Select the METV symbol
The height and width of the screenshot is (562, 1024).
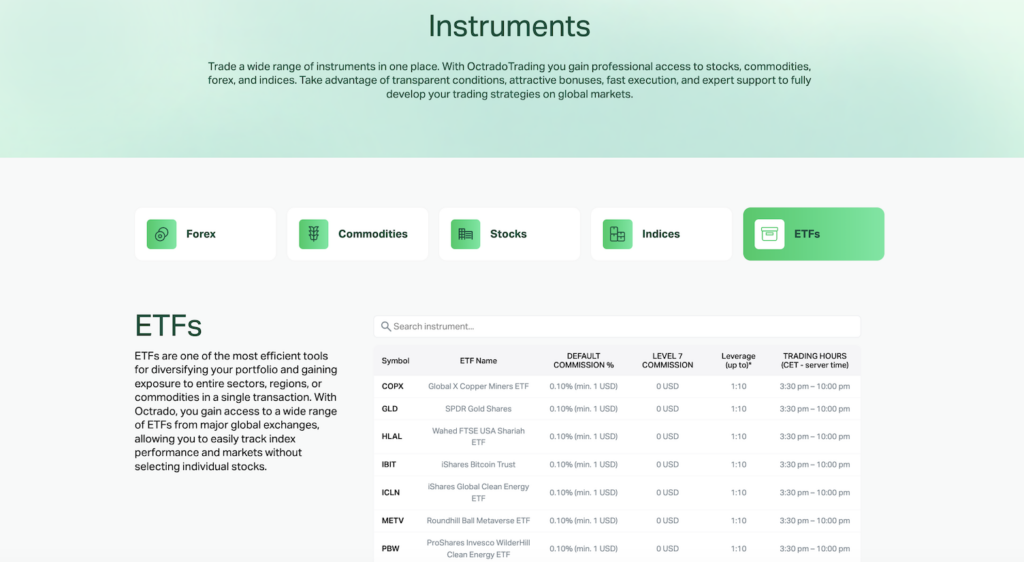click(392, 521)
